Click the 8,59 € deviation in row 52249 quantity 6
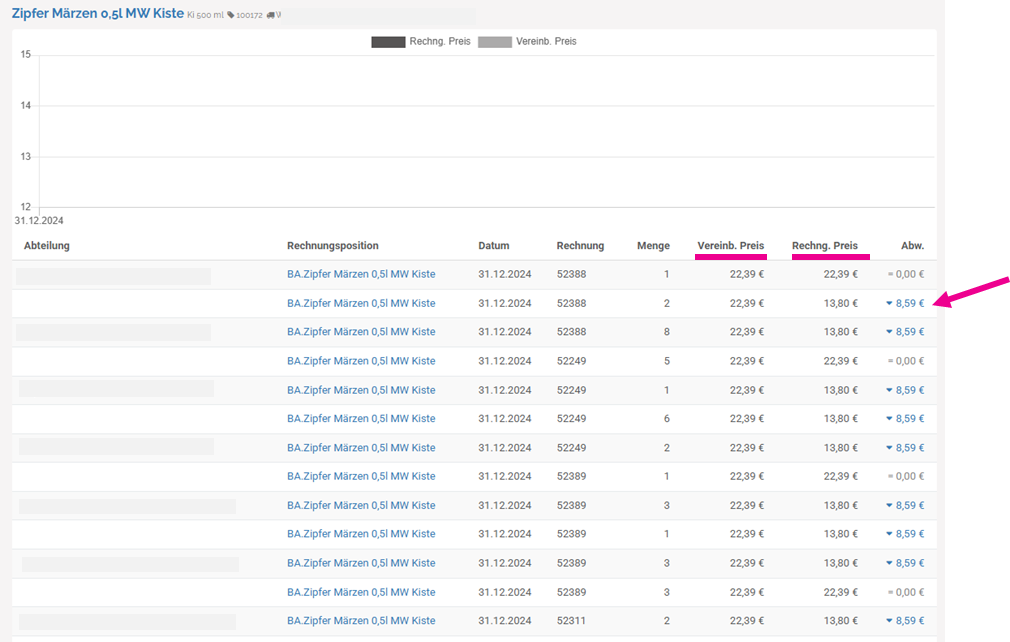1010x642 pixels. click(905, 419)
